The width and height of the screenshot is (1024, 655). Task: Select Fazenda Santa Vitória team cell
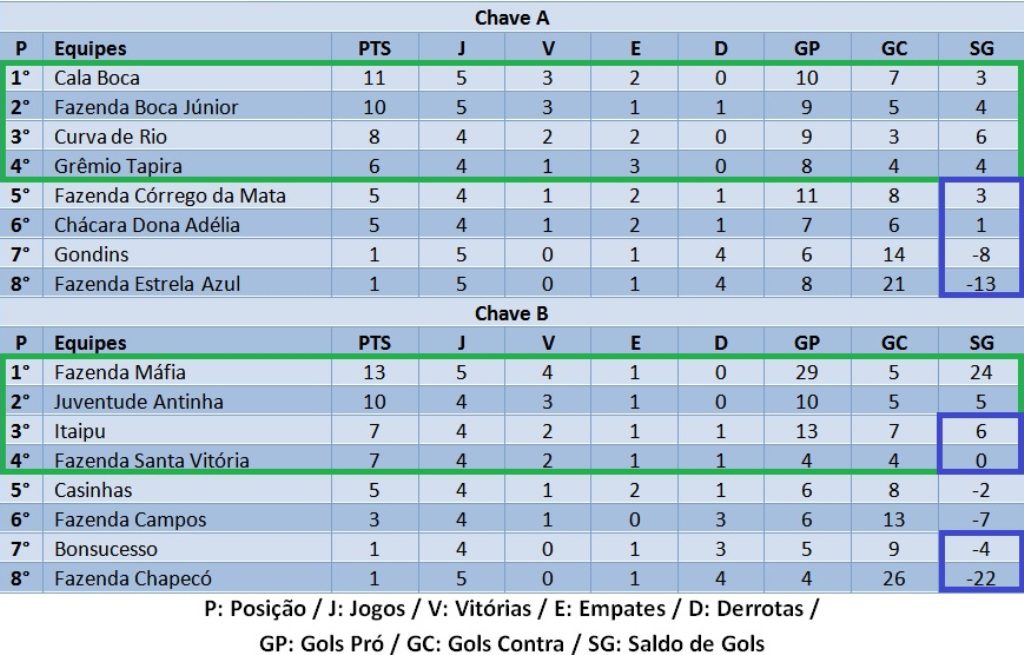151,461
